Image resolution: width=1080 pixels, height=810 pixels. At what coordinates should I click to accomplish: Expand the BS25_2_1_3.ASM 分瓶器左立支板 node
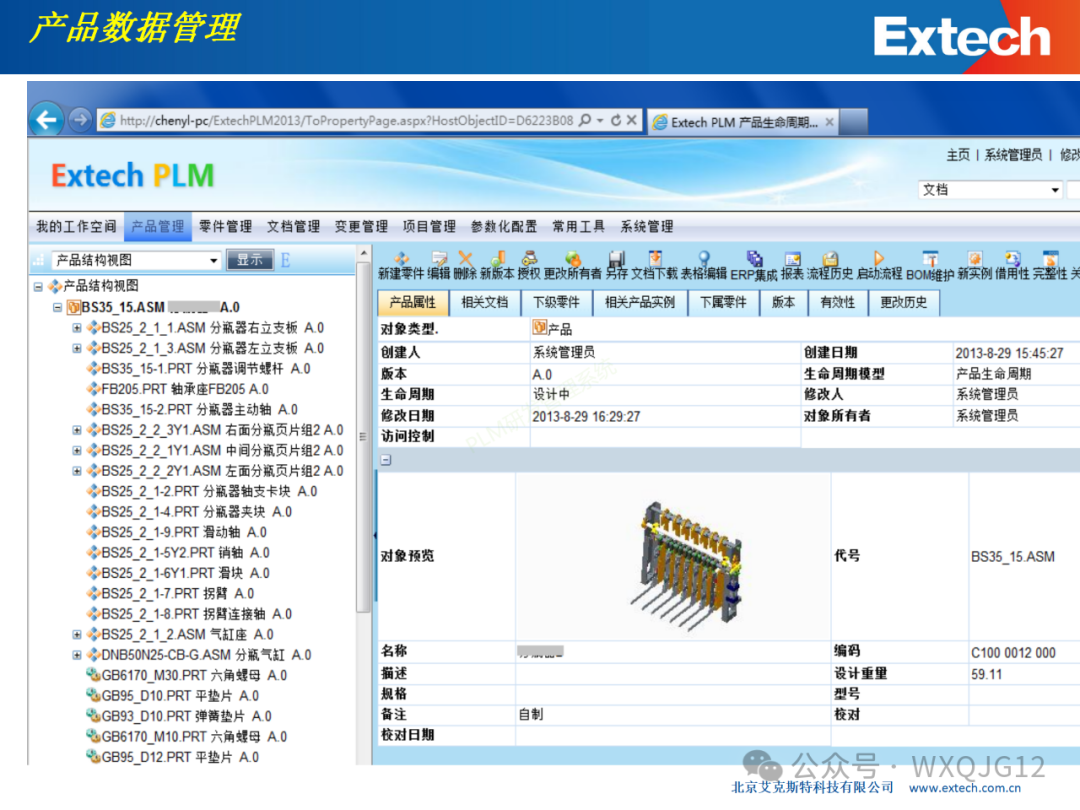coord(77,349)
